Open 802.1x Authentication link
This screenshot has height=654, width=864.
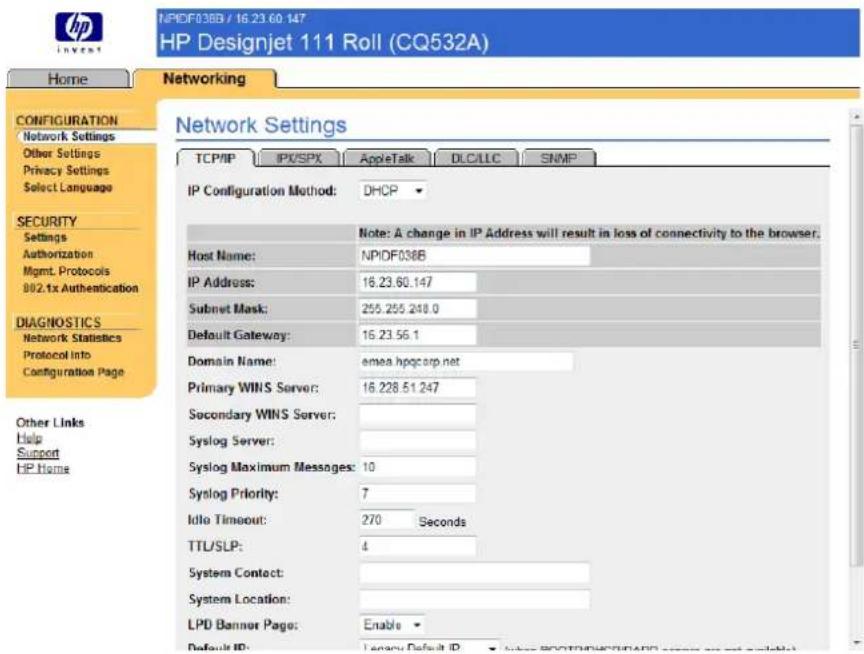click(80, 288)
